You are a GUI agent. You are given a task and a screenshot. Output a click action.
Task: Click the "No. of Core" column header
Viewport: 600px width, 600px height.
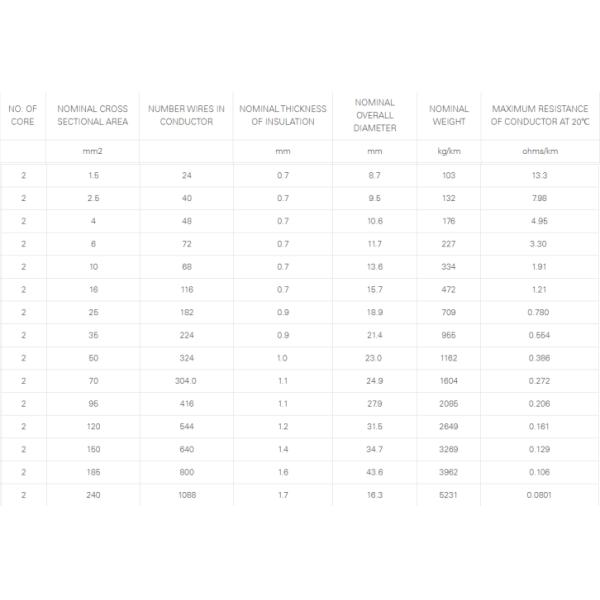tap(22, 115)
